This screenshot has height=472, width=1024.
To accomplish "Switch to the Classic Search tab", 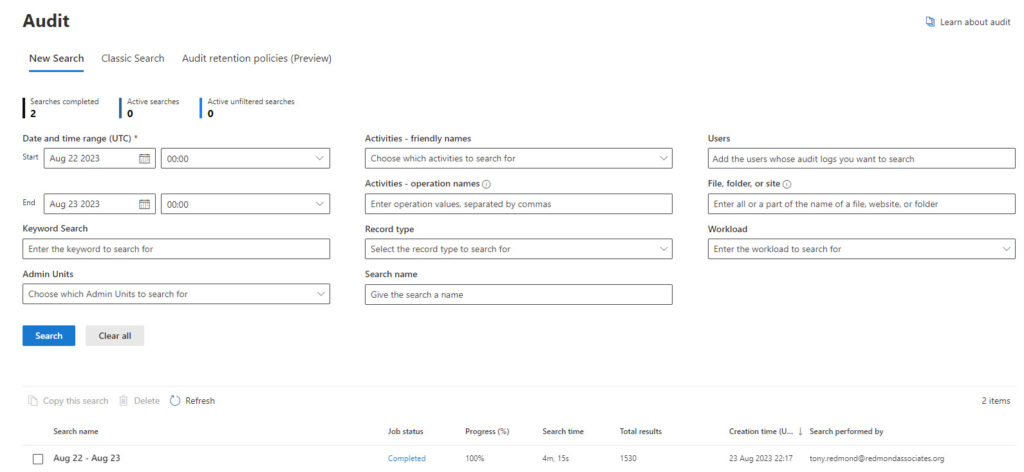I will [133, 59].
